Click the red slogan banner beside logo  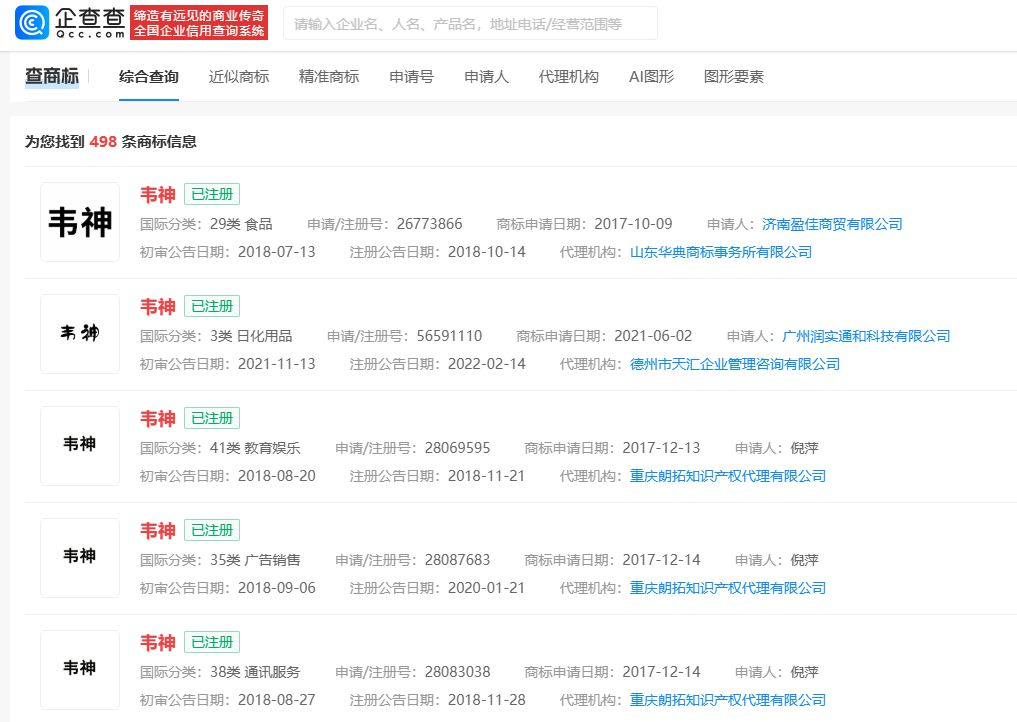pos(198,23)
